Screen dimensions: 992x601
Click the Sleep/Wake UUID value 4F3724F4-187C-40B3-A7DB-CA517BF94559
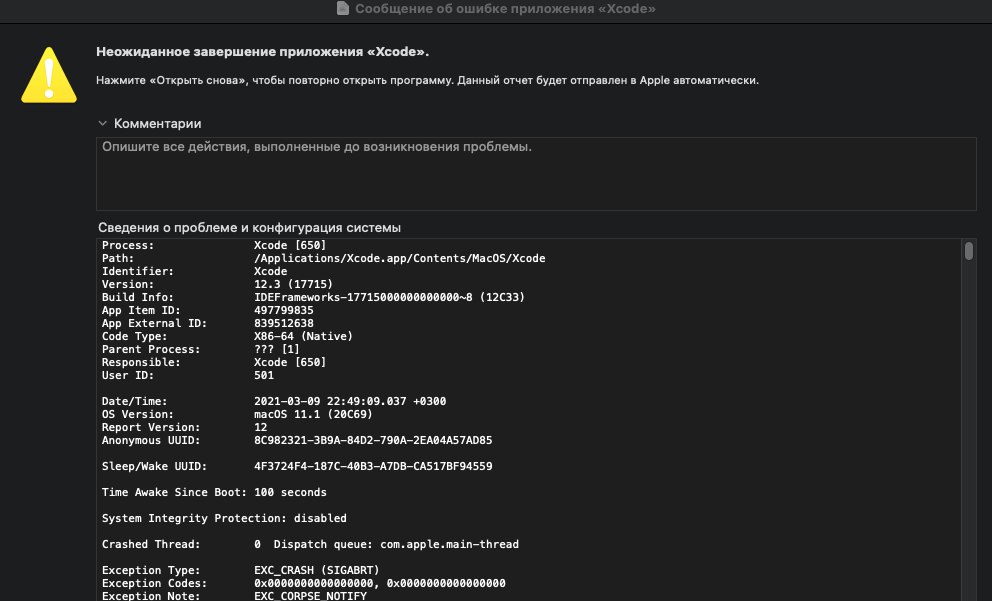[373, 466]
